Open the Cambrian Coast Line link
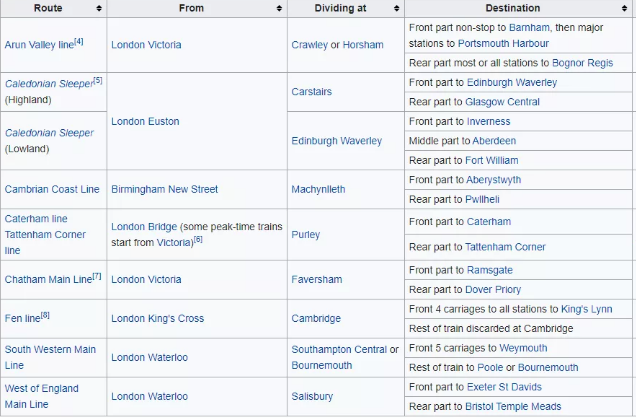Image resolution: width=636 pixels, height=418 pixels. click(52, 189)
